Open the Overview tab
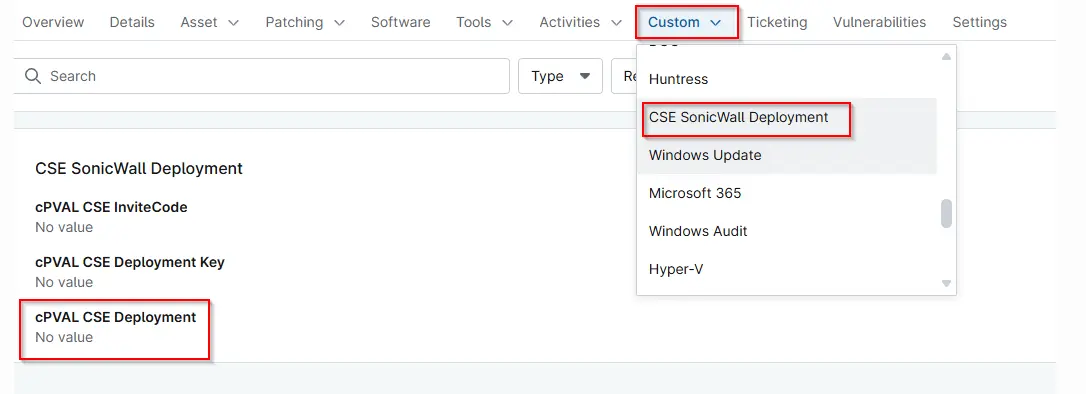The width and height of the screenshot is (1086, 394). click(53, 22)
